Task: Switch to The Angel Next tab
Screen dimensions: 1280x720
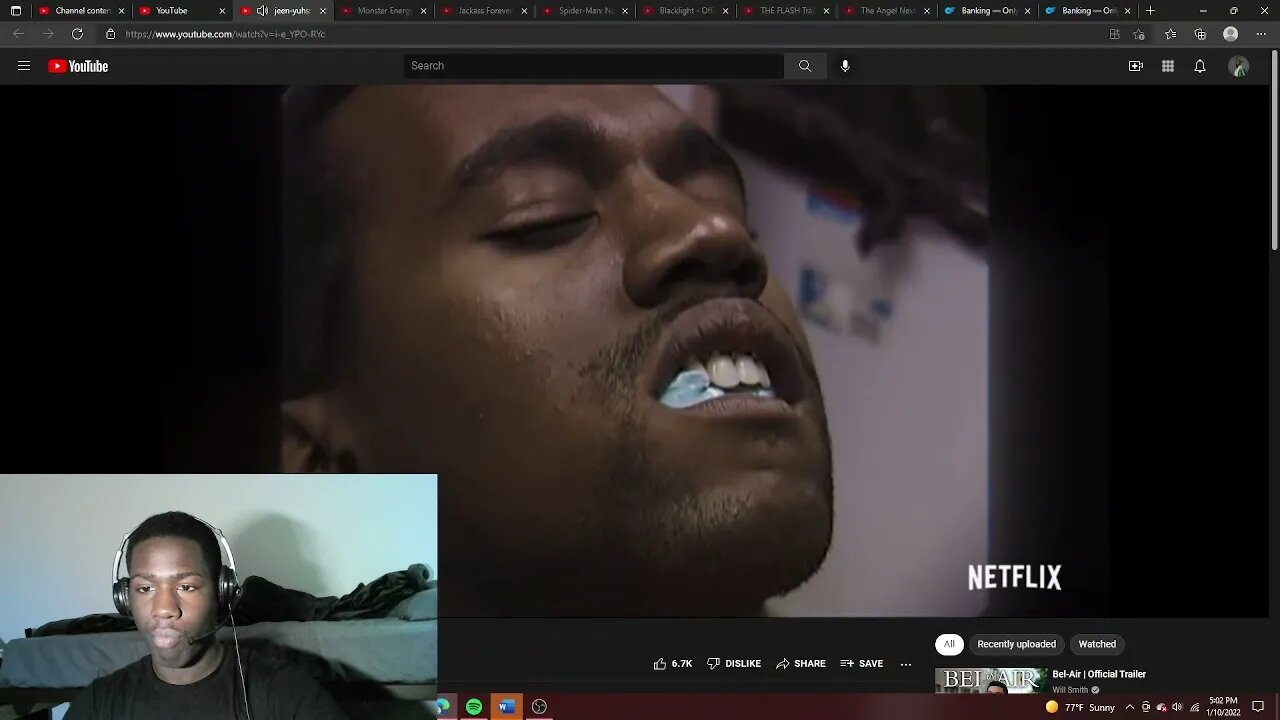Action: pyautogui.click(x=887, y=11)
